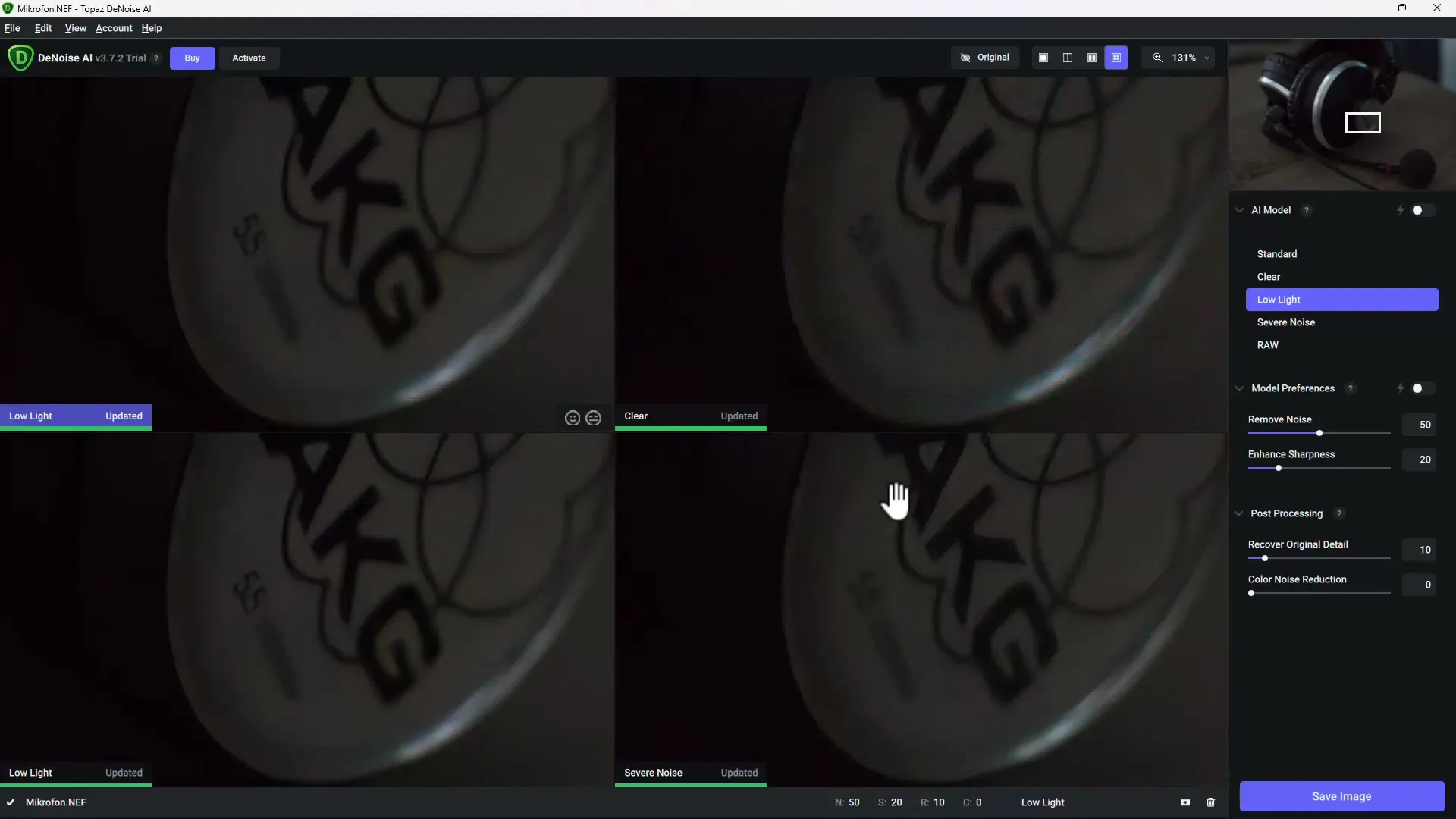This screenshot has width=1456, height=819.
Task: Switch to single view layout icon
Action: [x=1044, y=57]
